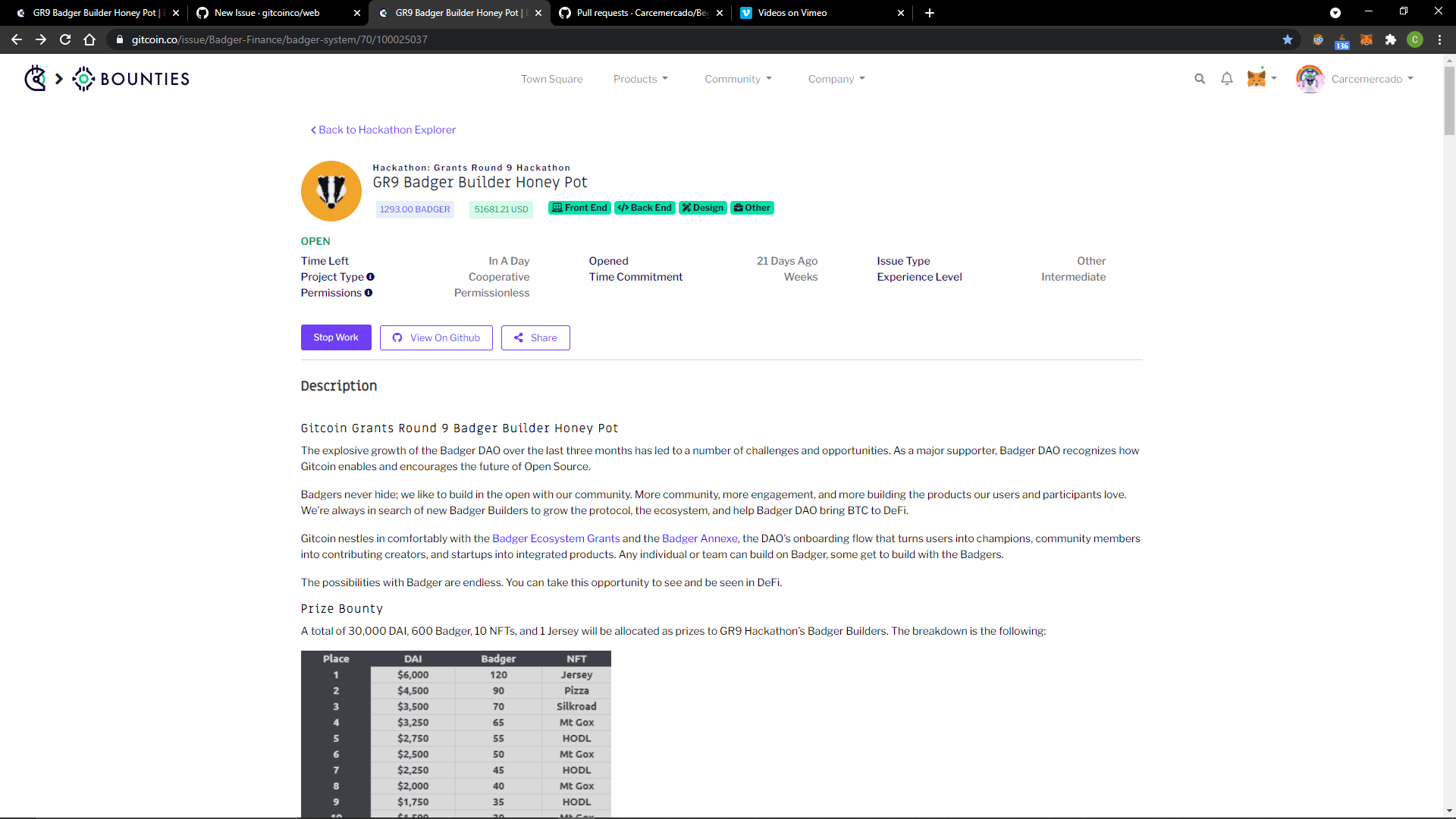Go back to the previous page
Screen dimensions: 1456x819
pos(17,39)
